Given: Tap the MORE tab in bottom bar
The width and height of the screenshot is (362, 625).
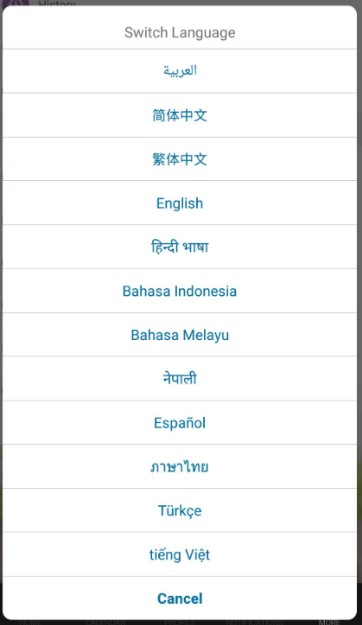Looking at the screenshot, I should click(x=329, y=622).
